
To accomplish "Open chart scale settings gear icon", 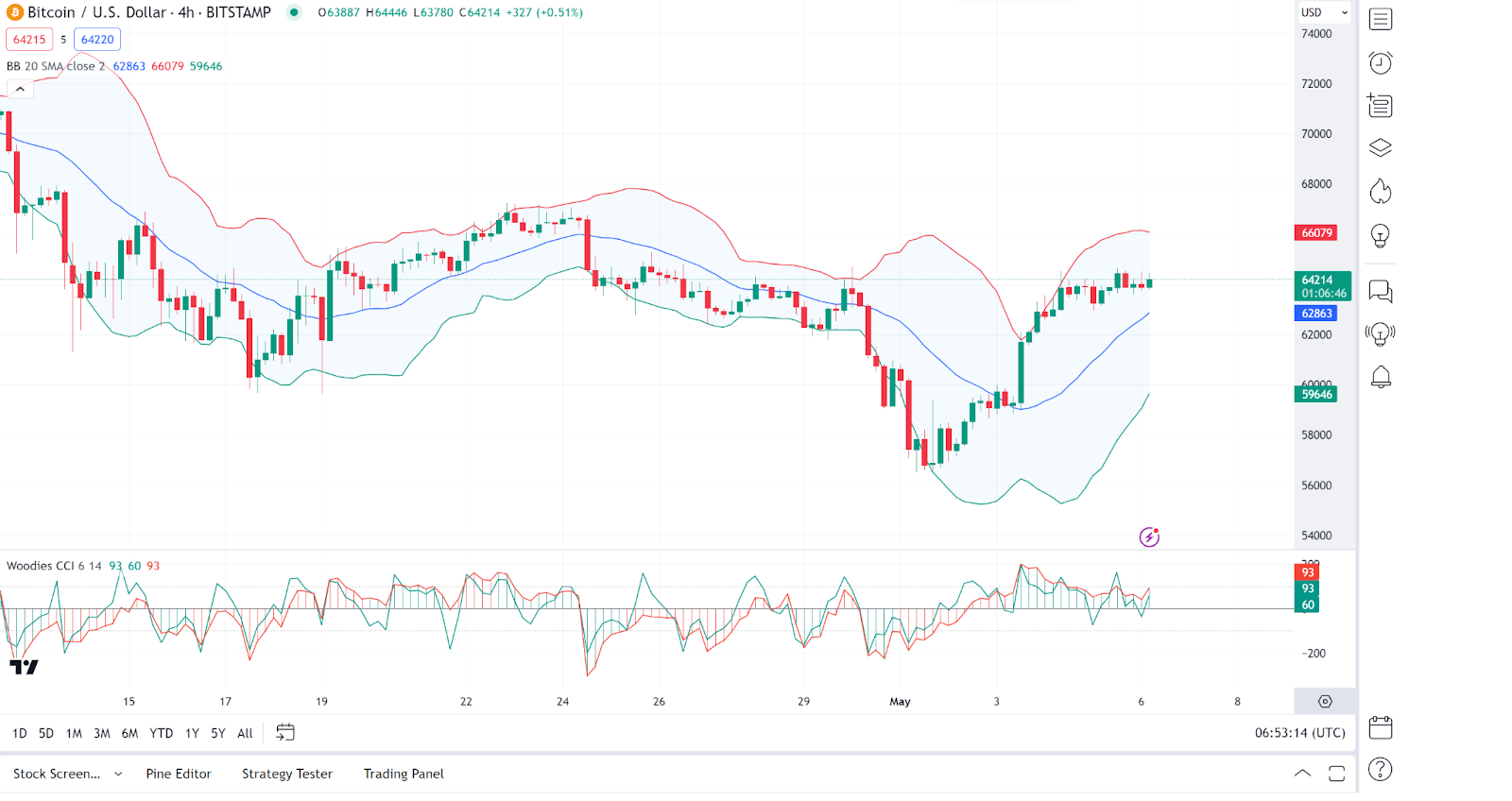I will click(1325, 701).
